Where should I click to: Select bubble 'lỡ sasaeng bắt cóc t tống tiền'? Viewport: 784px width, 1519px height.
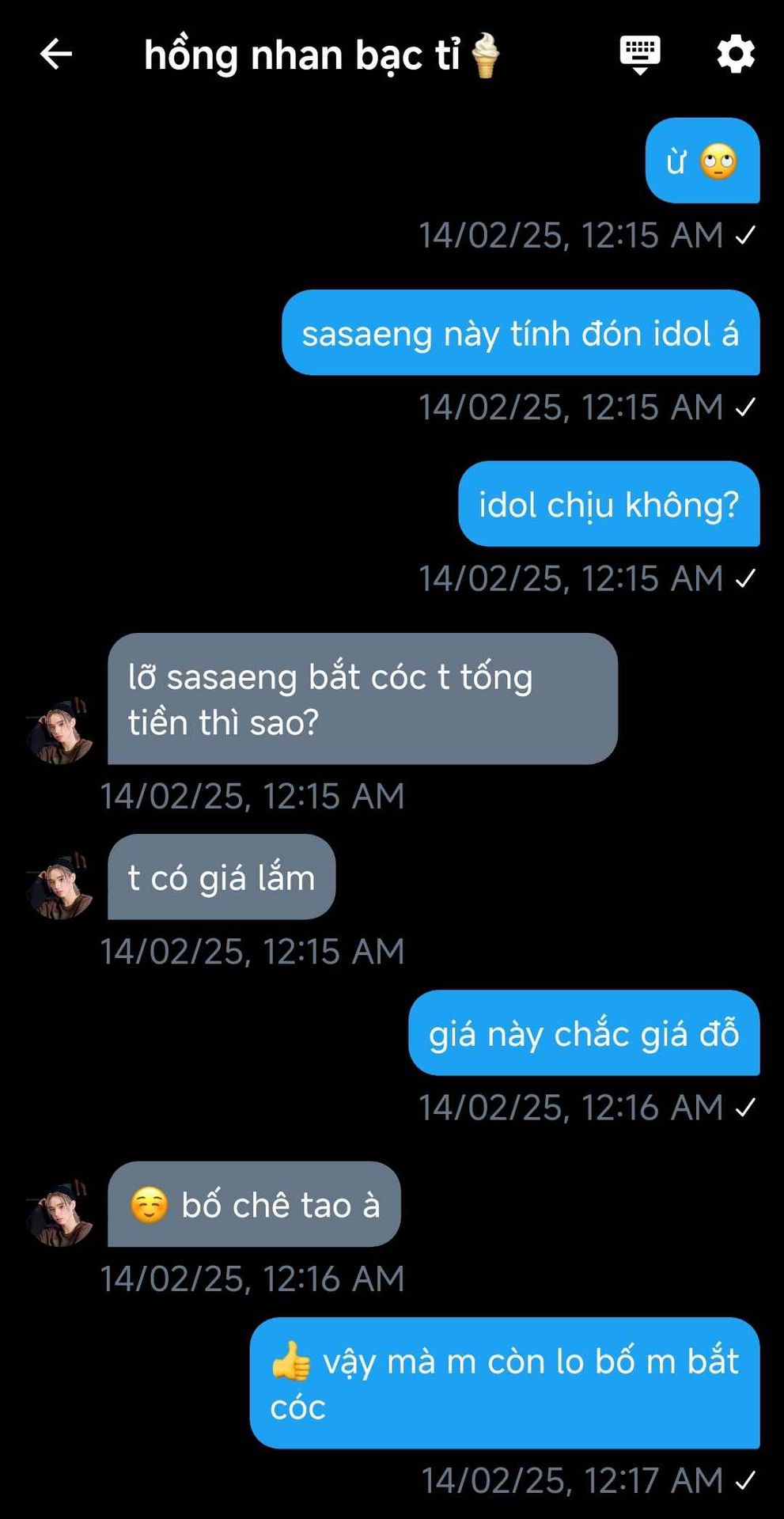click(x=362, y=699)
